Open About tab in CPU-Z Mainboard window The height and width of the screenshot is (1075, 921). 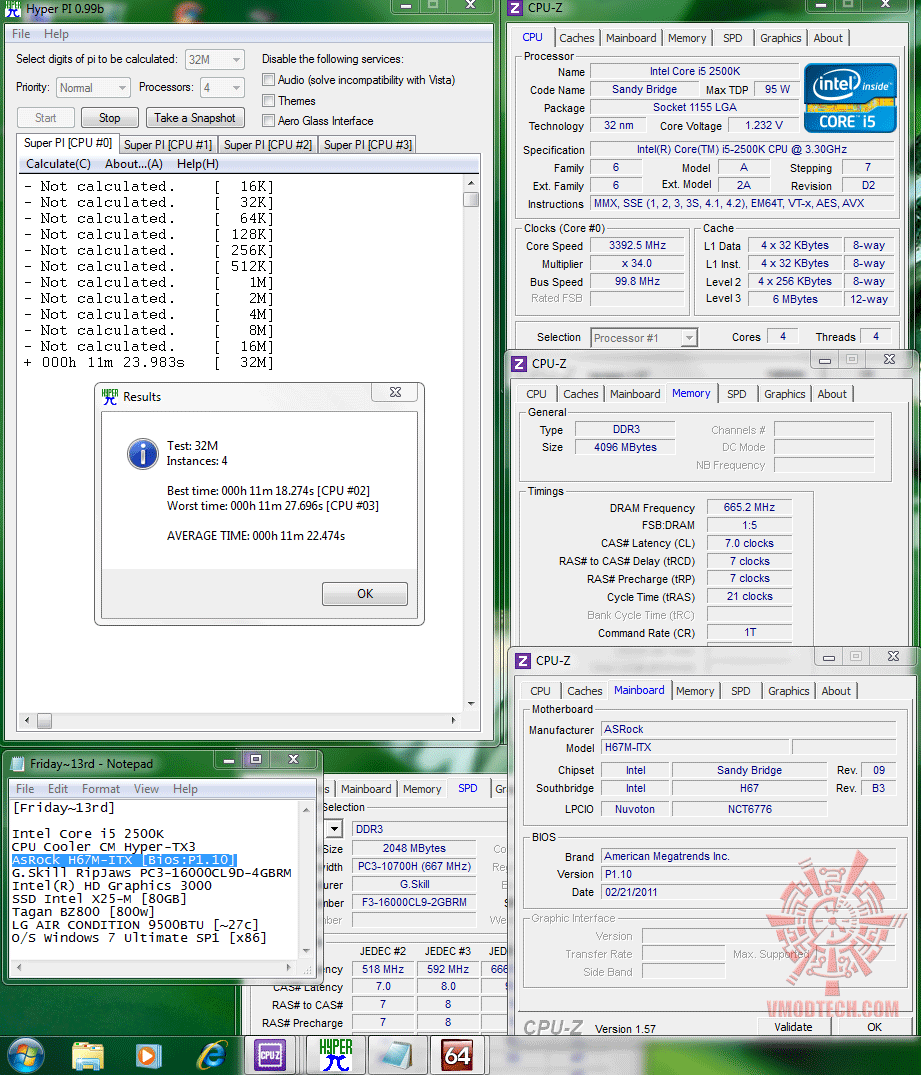836,691
